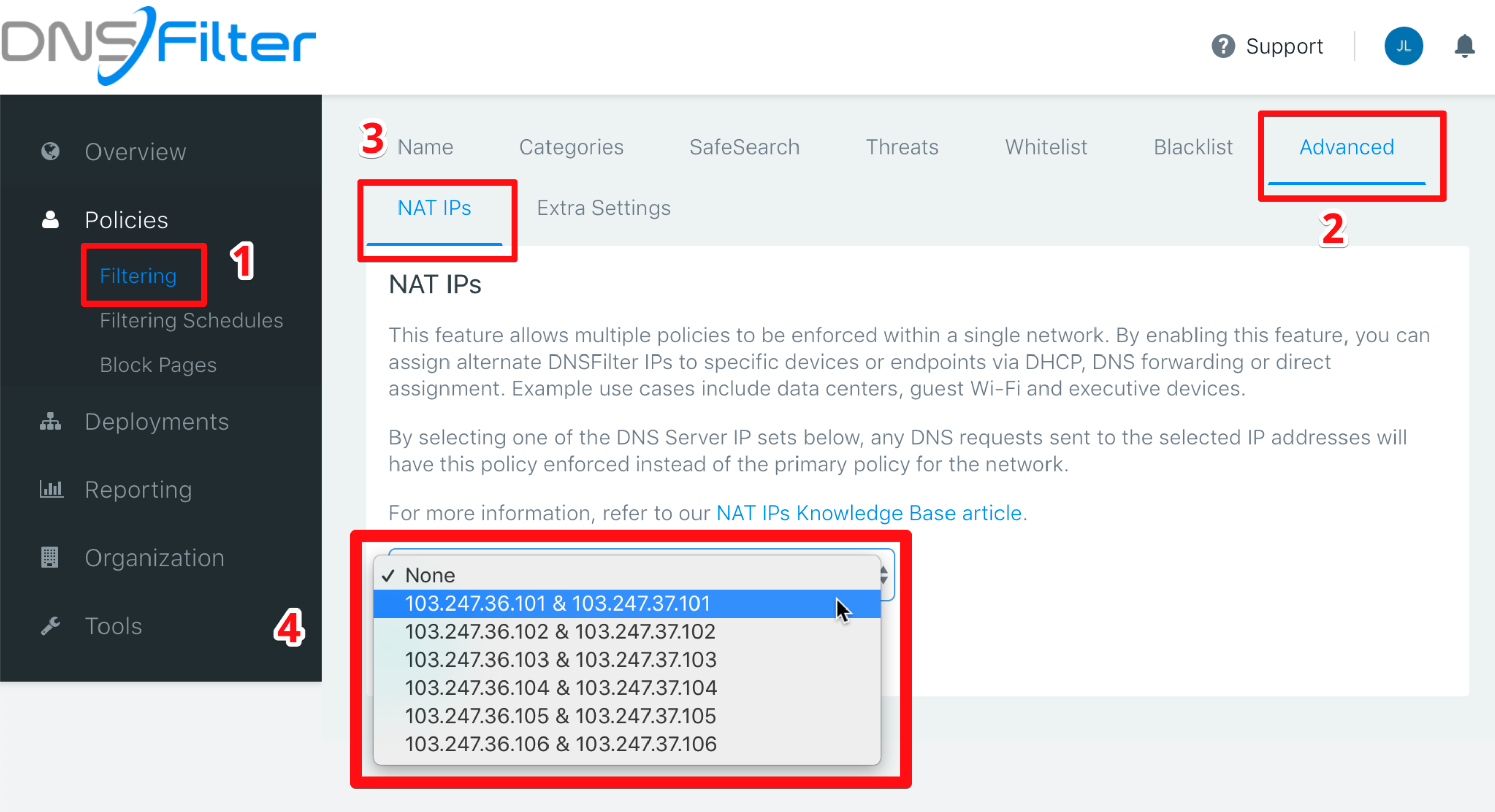Select the Filtering submenu item
Image resolution: width=1495 pixels, height=812 pixels.
(x=138, y=276)
